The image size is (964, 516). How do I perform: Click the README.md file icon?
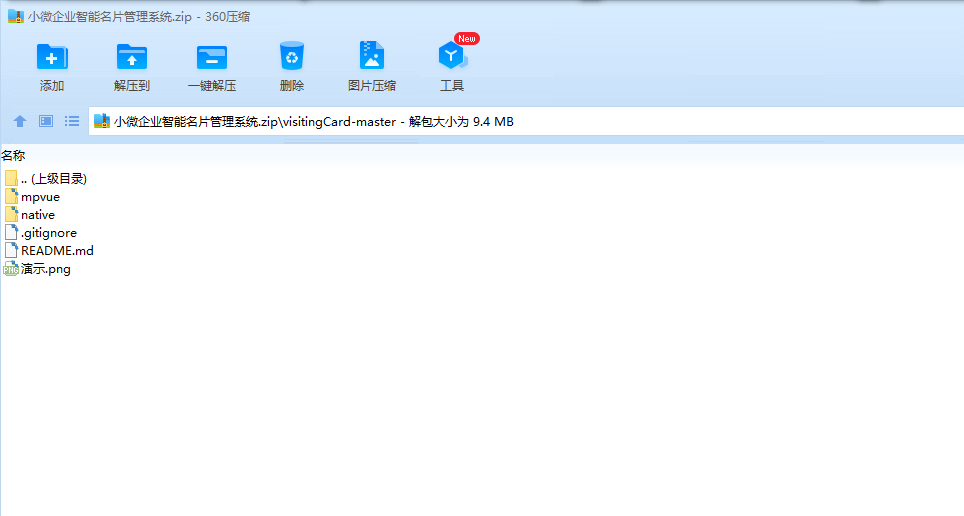pos(11,250)
